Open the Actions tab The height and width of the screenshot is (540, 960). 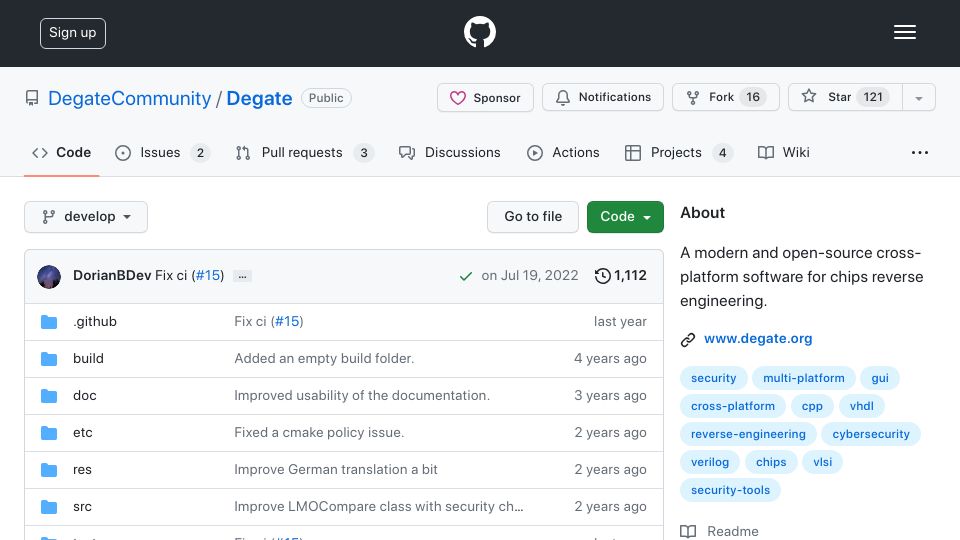click(x=563, y=152)
